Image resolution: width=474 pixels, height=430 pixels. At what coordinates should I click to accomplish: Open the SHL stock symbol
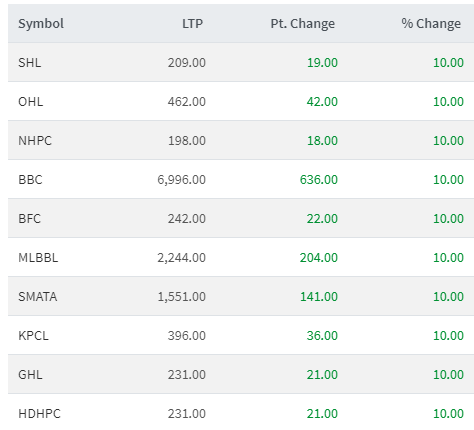coord(30,63)
